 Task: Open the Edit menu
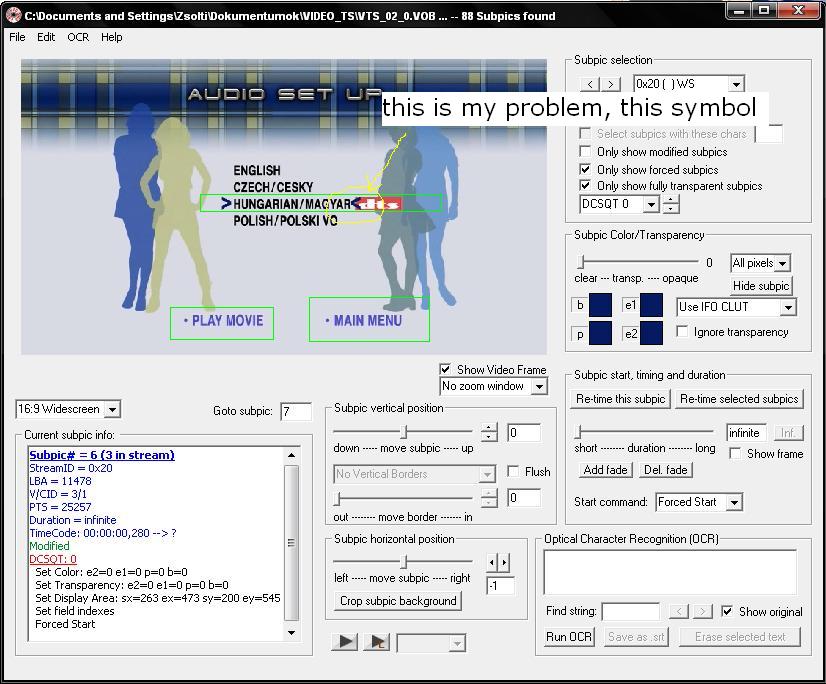46,37
